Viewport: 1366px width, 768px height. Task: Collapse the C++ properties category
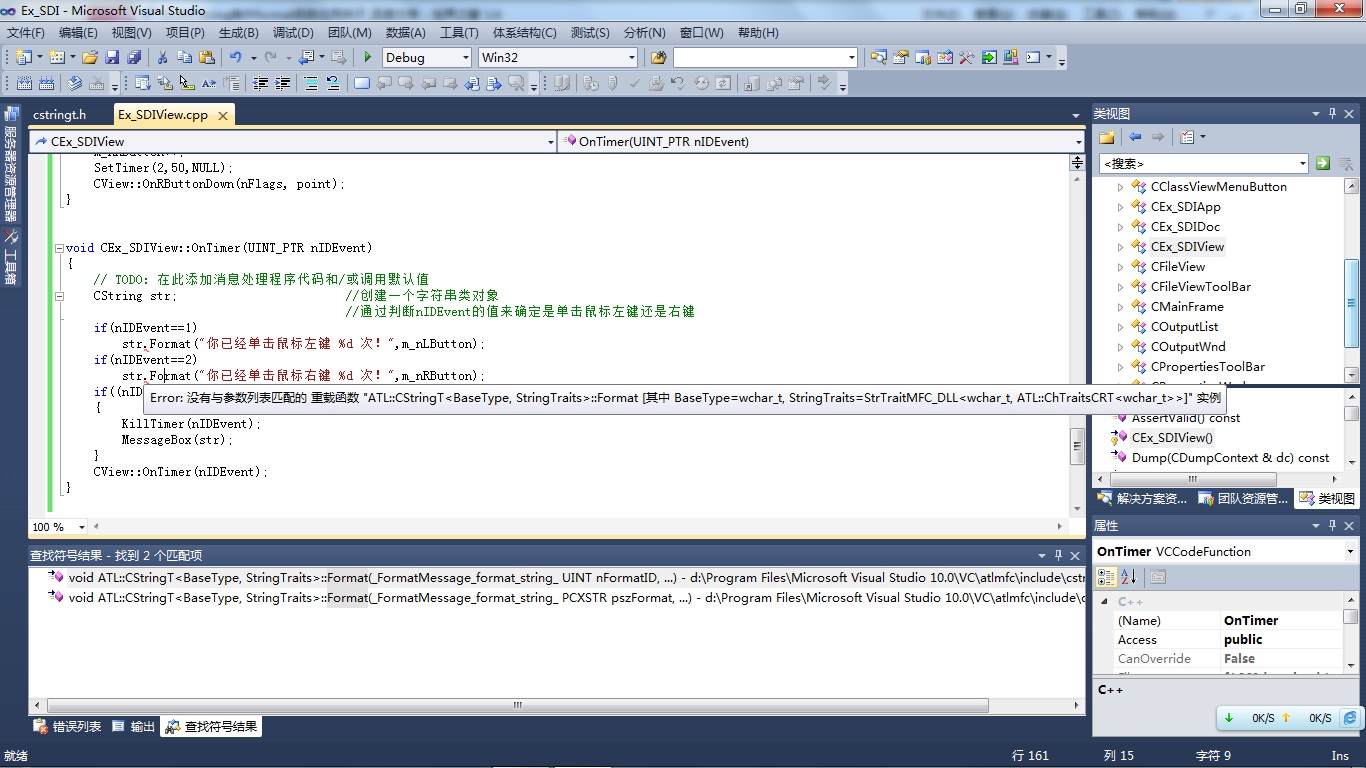point(1104,601)
